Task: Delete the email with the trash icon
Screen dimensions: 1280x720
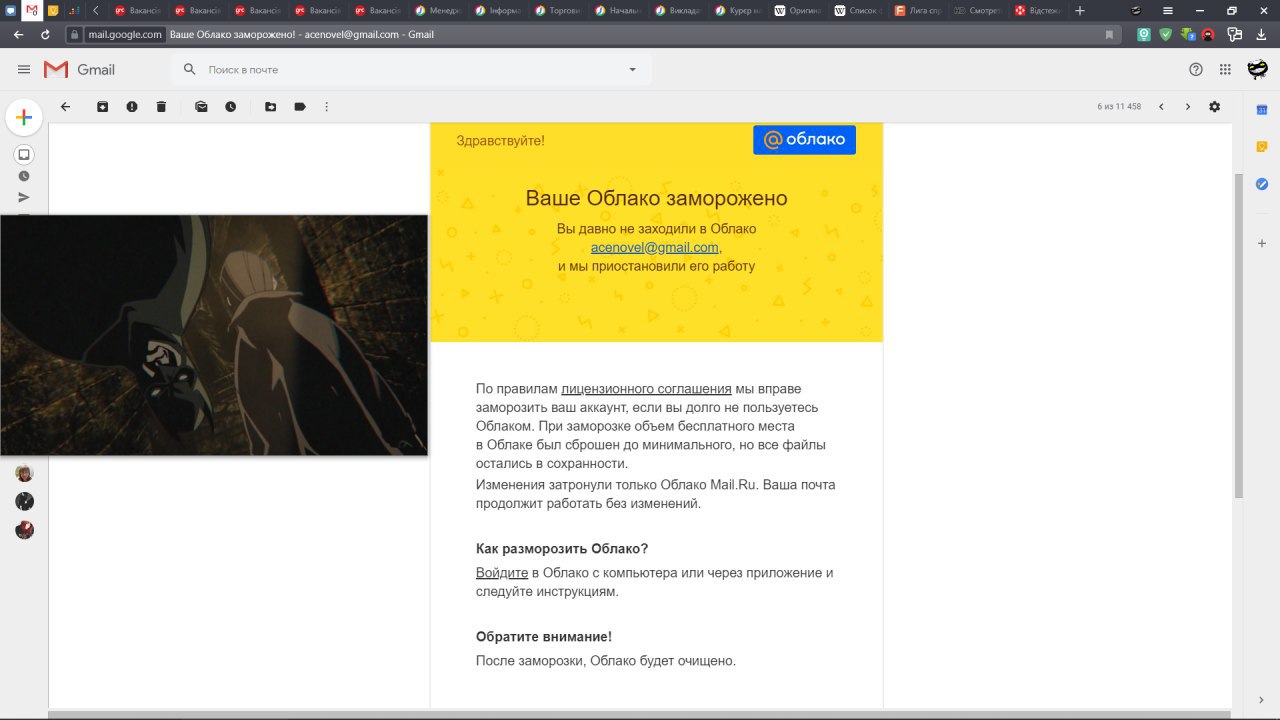Action: tap(161, 106)
